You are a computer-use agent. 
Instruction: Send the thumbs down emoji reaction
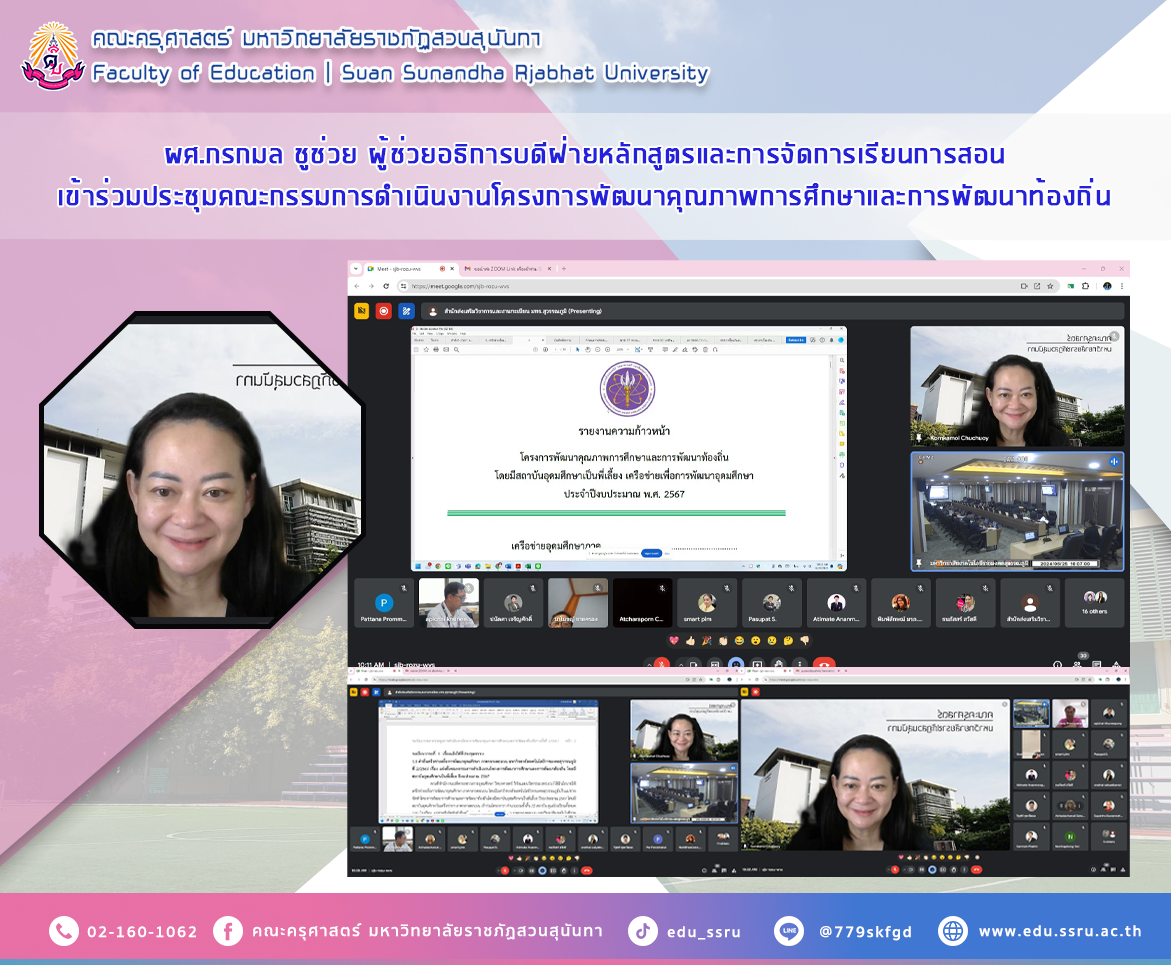[804, 640]
